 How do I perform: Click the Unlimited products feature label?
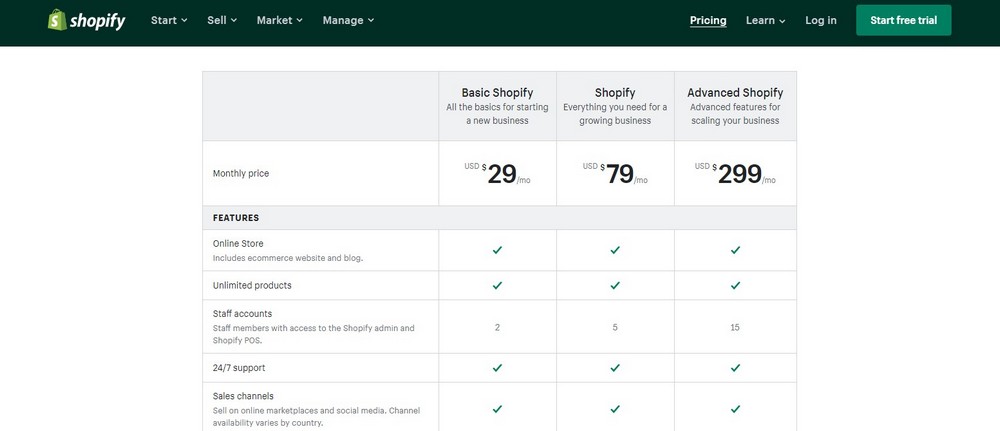click(x=252, y=286)
